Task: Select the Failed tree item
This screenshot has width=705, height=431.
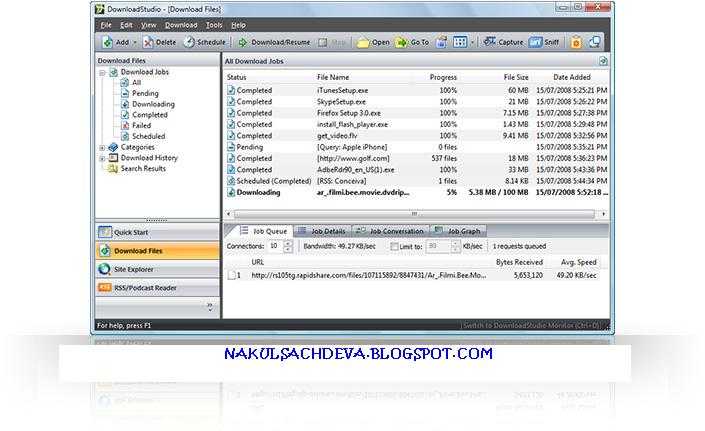Action: pos(141,125)
